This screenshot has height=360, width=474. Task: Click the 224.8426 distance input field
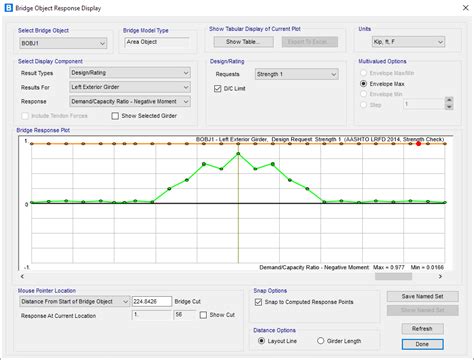click(152, 301)
